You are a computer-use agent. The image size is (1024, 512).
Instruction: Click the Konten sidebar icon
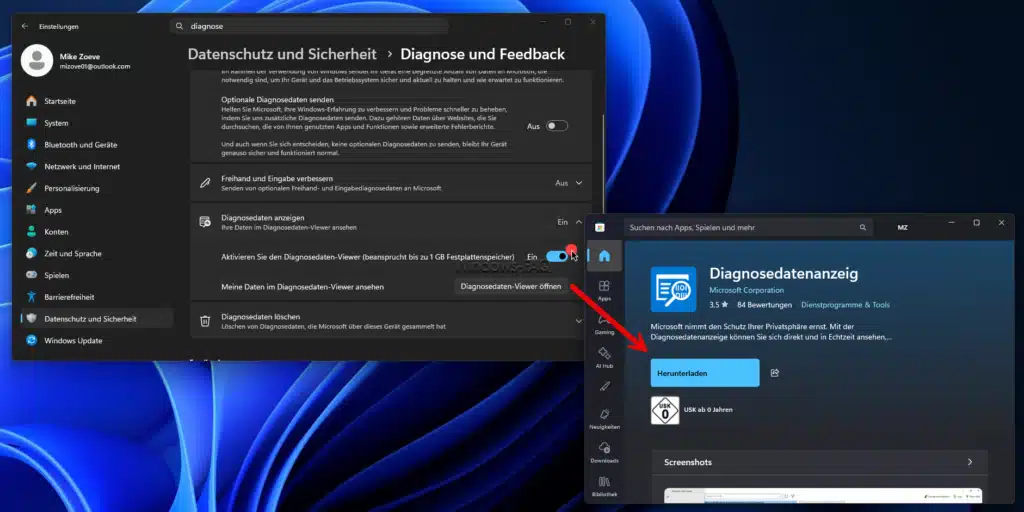31,232
